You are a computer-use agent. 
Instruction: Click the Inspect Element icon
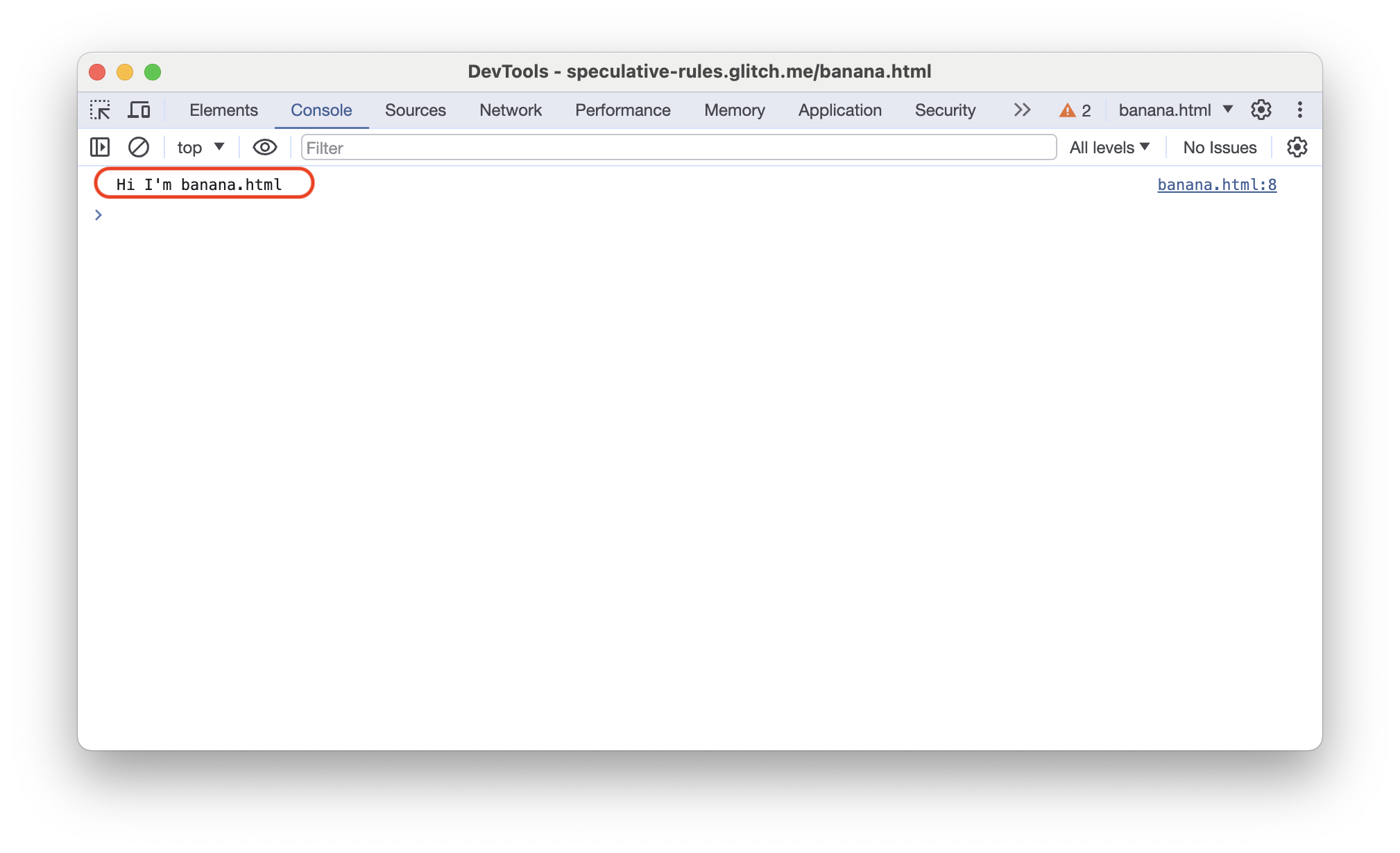click(100, 110)
